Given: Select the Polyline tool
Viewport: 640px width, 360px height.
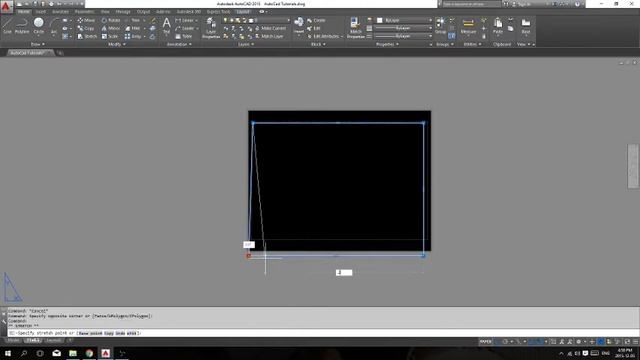Looking at the screenshot, I should 22,25.
